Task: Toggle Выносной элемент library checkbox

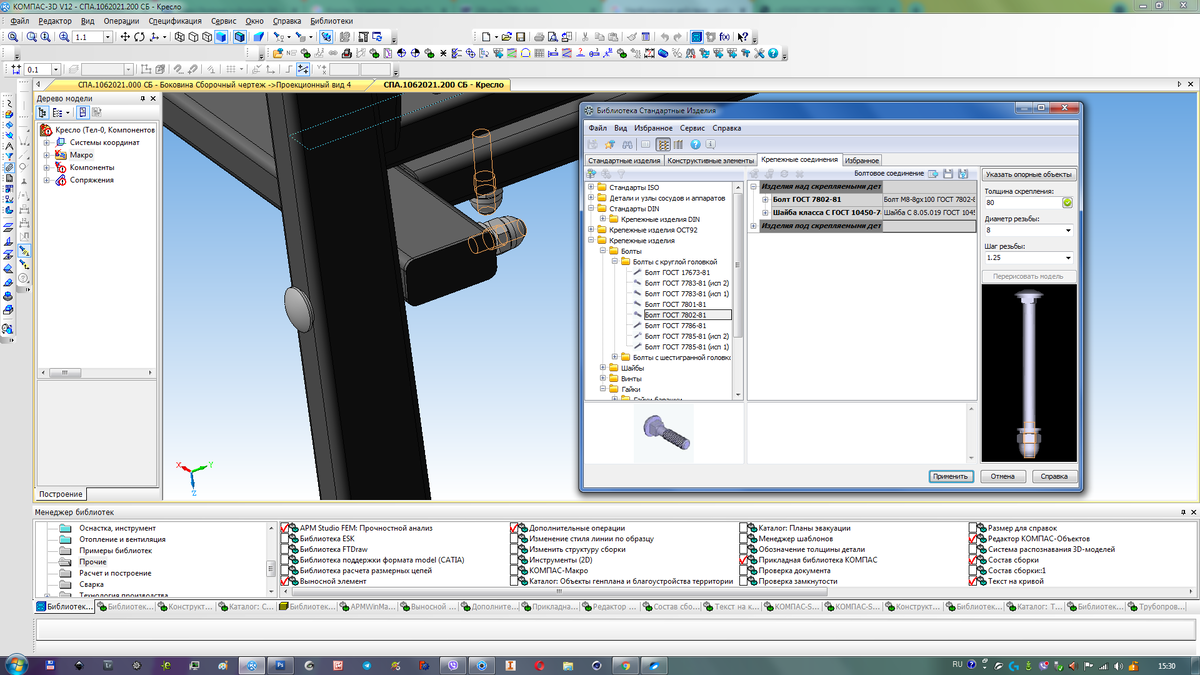Action: coord(285,580)
